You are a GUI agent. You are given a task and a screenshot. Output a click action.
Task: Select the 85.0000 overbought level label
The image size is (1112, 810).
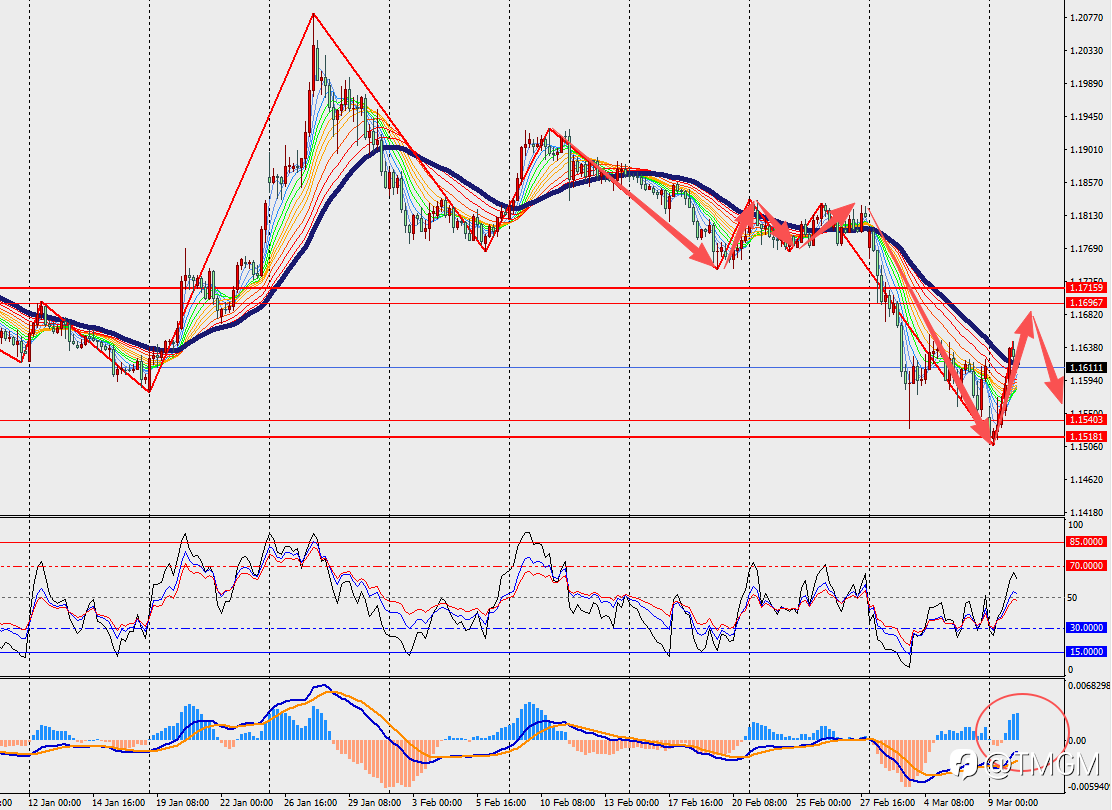coord(1086,542)
